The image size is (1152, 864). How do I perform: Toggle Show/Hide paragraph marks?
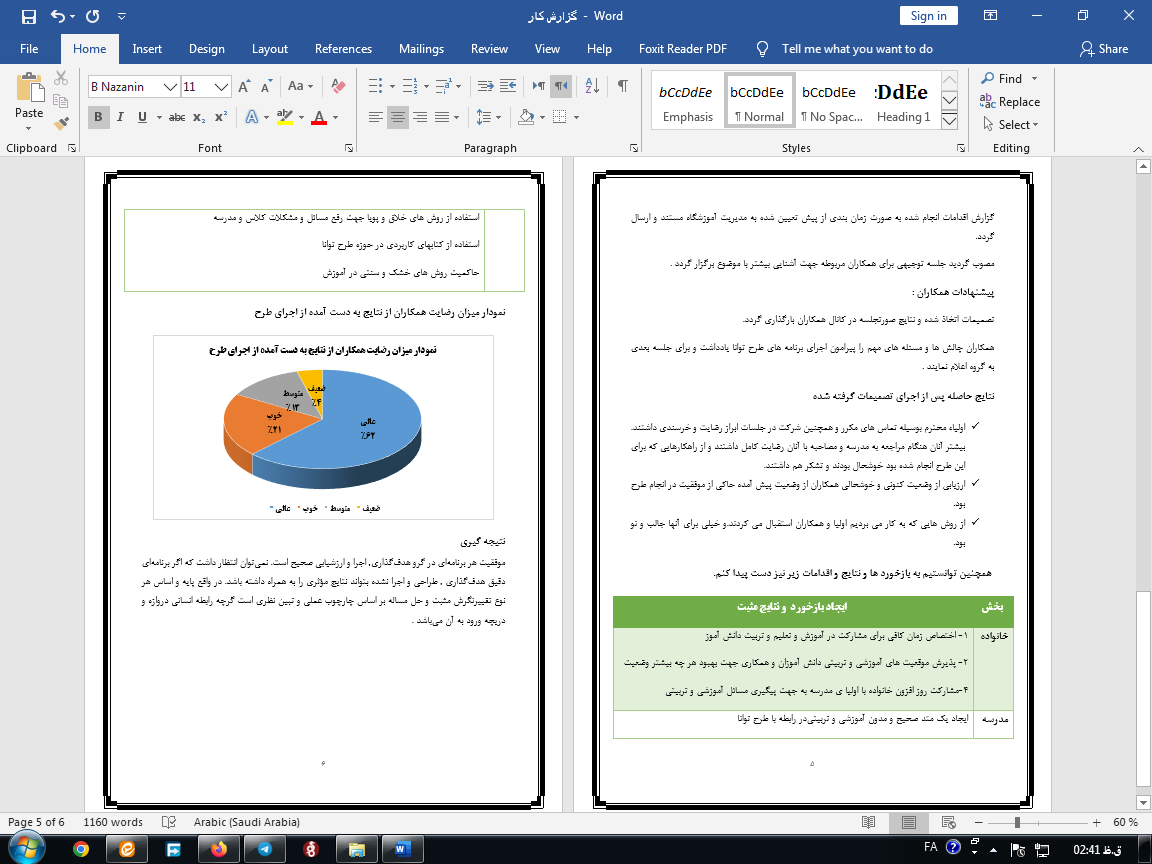(622, 87)
